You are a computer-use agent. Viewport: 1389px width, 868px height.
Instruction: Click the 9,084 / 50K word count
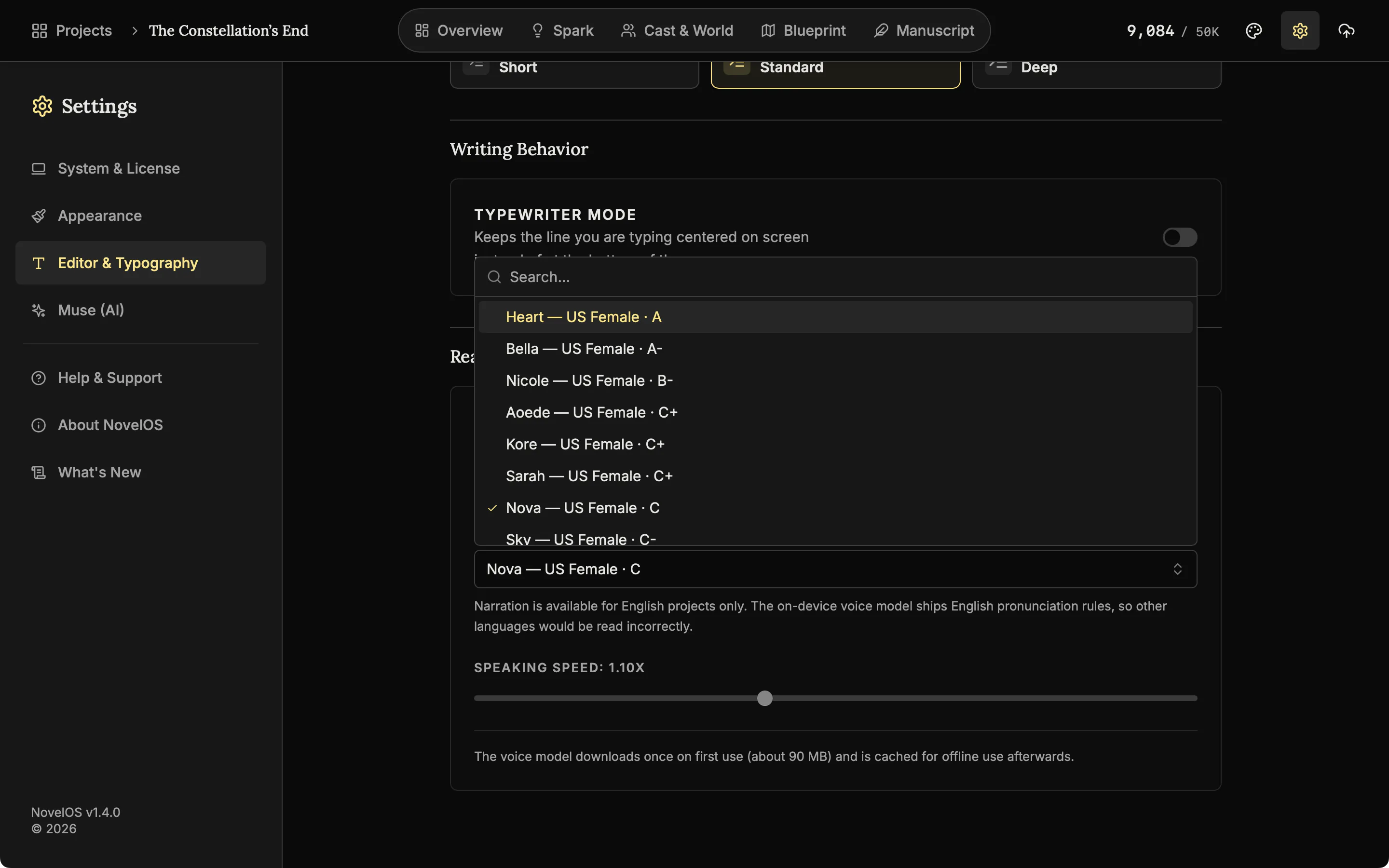click(x=1172, y=31)
